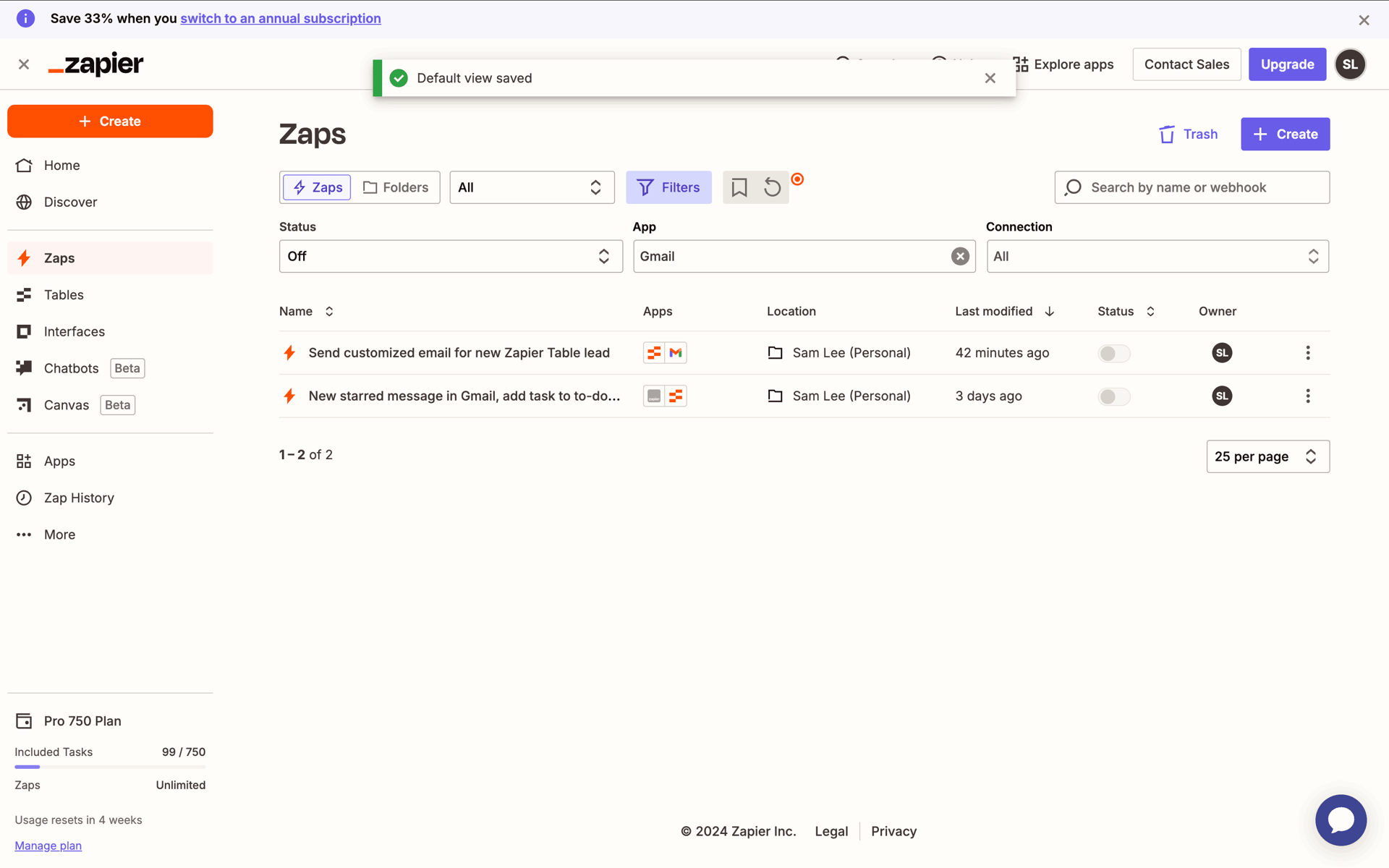Follow the switch to an annual subscription link
The height and width of the screenshot is (868, 1389).
pyautogui.click(x=281, y=18)
